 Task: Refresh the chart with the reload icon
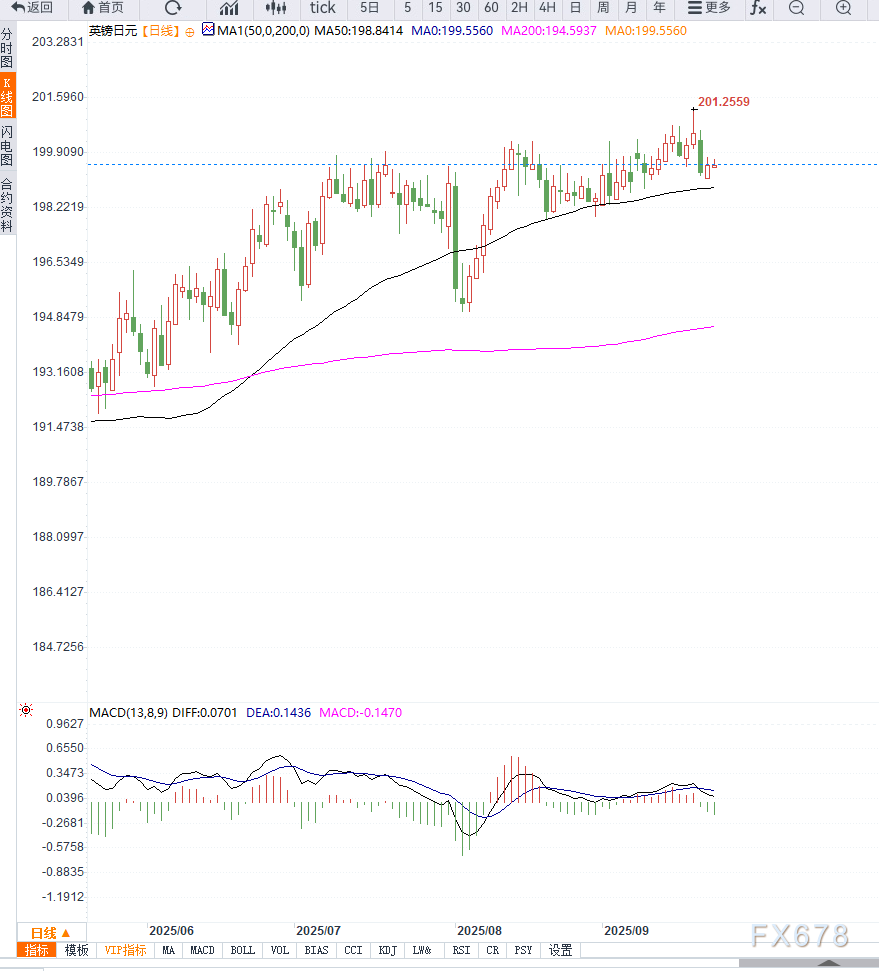(x=173, y=8)
